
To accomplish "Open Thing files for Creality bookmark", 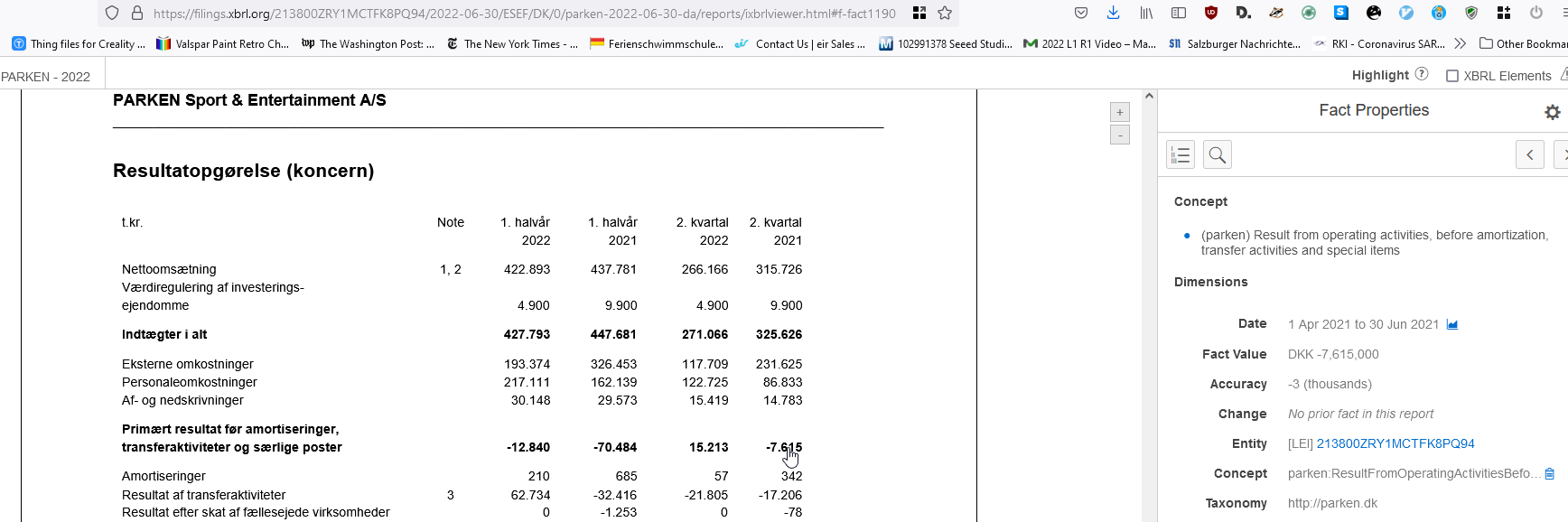I will (79, 43).
